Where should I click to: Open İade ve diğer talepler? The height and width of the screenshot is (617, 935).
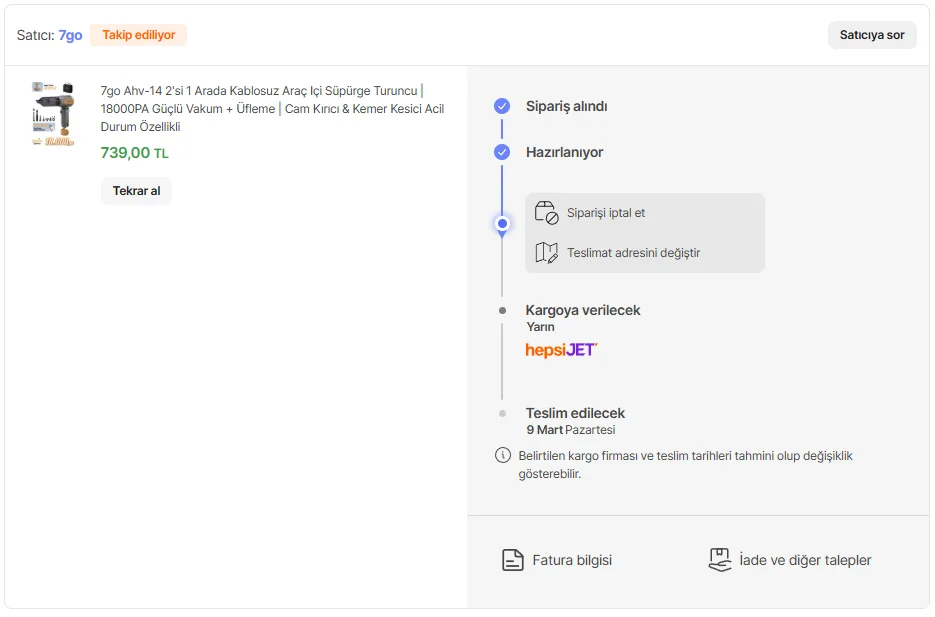pyautogui.click(x=805, y=560)
